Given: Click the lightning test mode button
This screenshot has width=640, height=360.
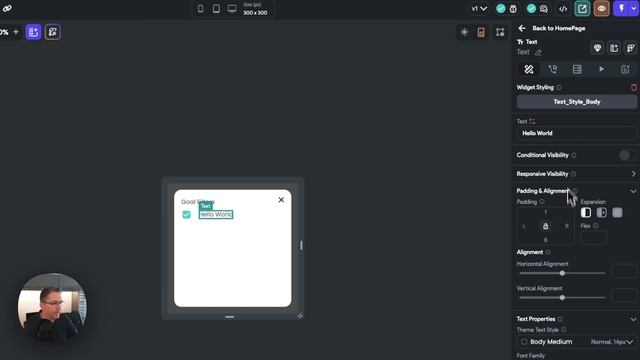Looking at the screenshot, I should coord(621,9).
